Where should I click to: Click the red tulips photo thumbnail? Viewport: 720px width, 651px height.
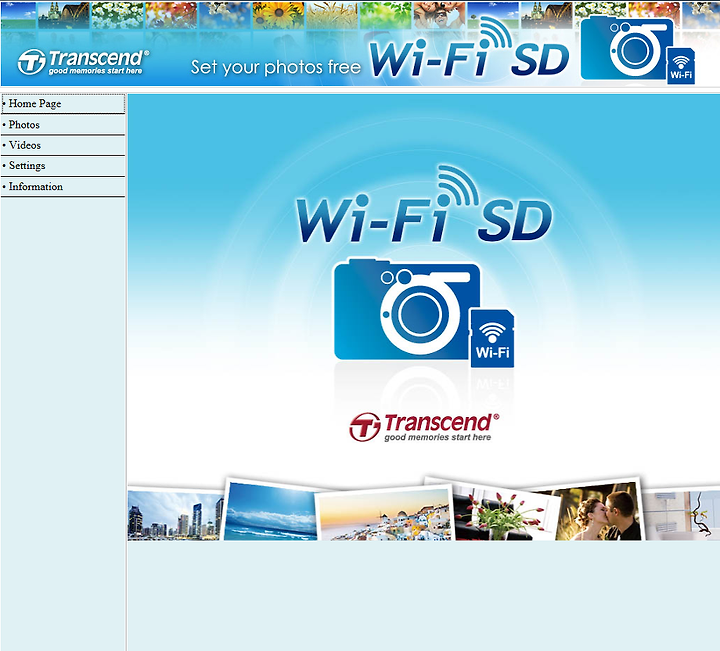(x=505, y=513)
